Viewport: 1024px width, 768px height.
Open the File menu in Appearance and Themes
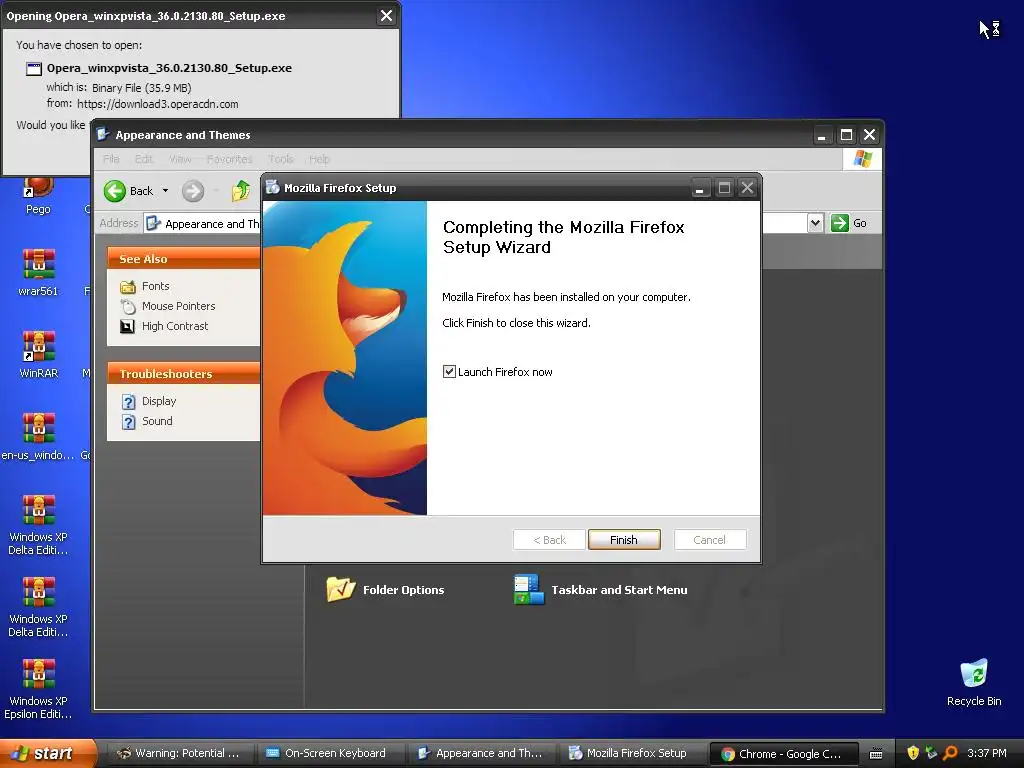click(x=111, y=159)
